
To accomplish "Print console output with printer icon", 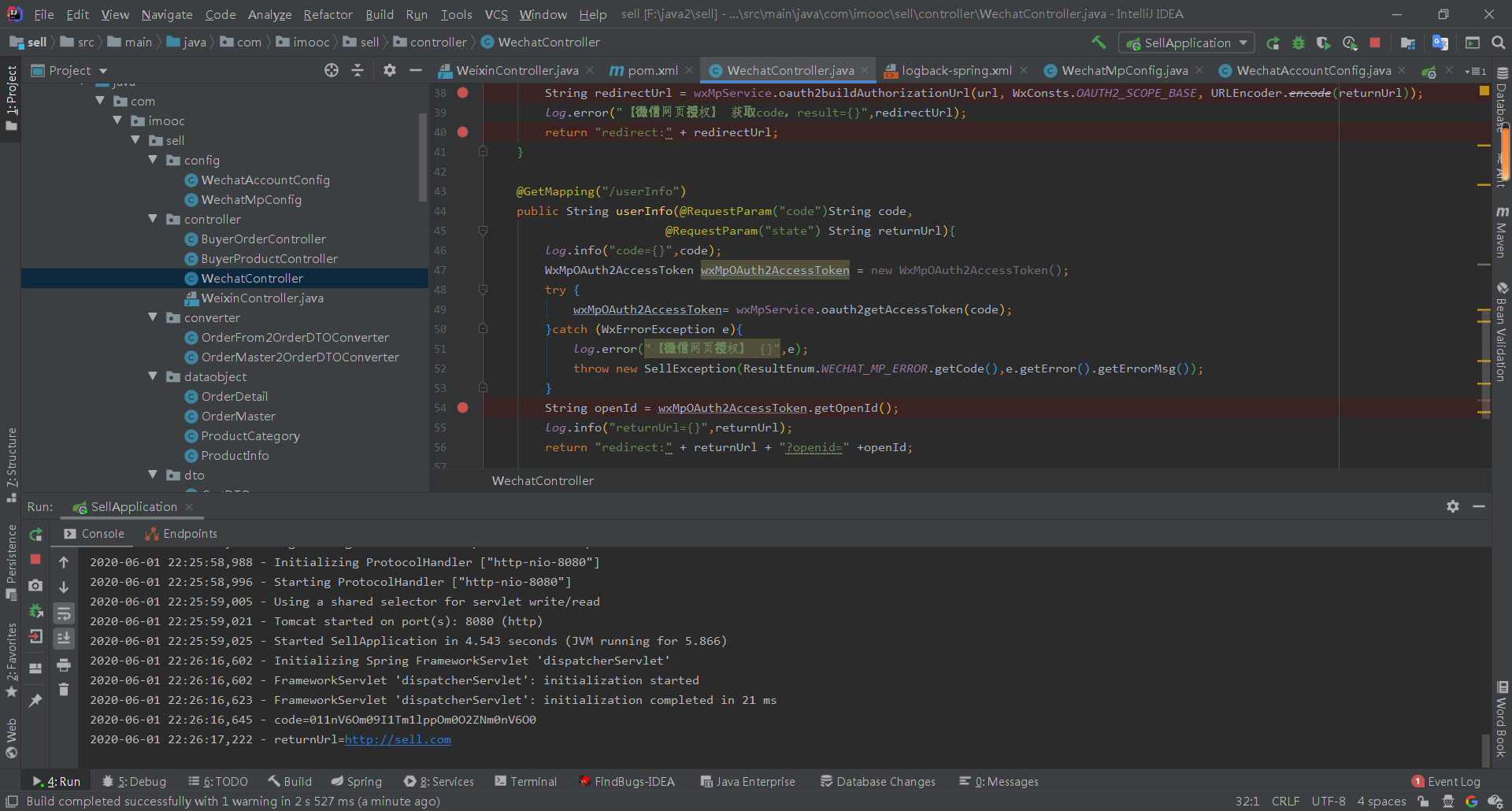I will [x=64, y=665].
